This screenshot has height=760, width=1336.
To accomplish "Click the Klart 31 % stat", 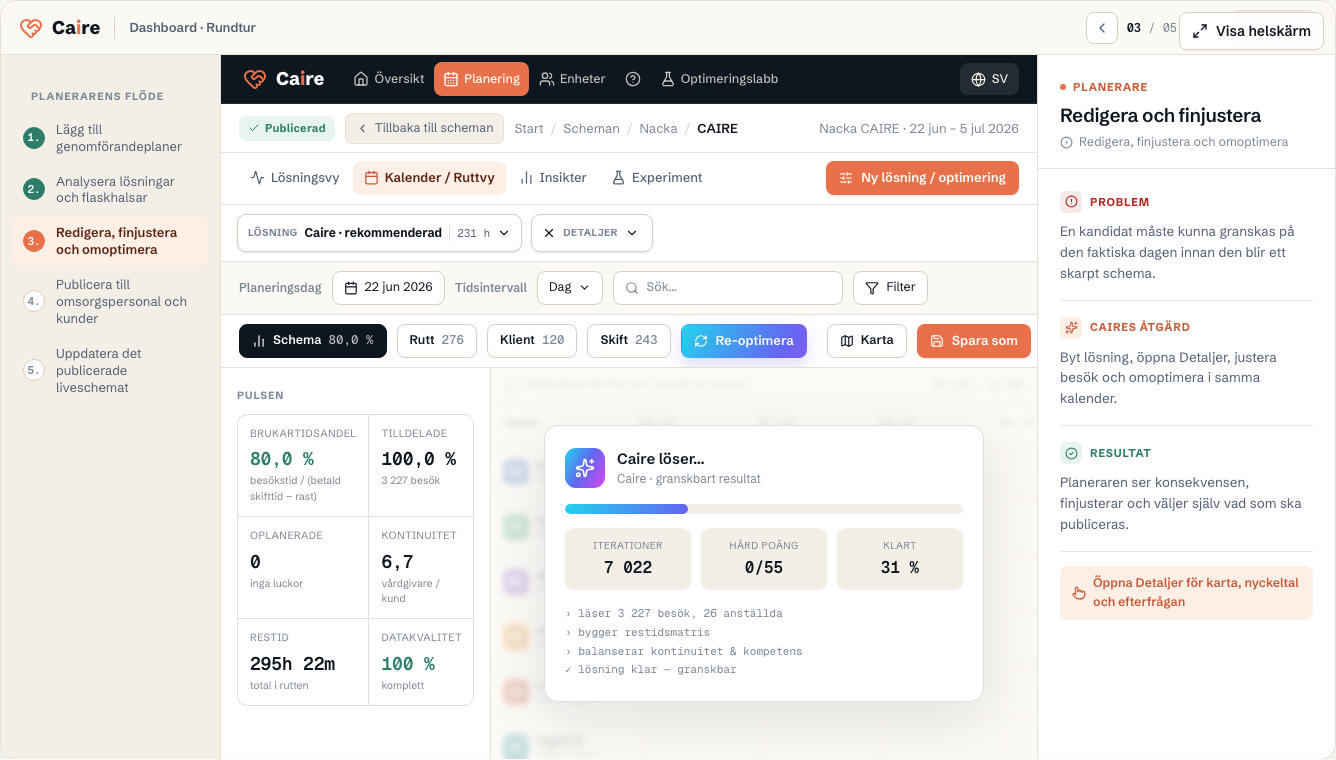I will [x=900, y=559].
